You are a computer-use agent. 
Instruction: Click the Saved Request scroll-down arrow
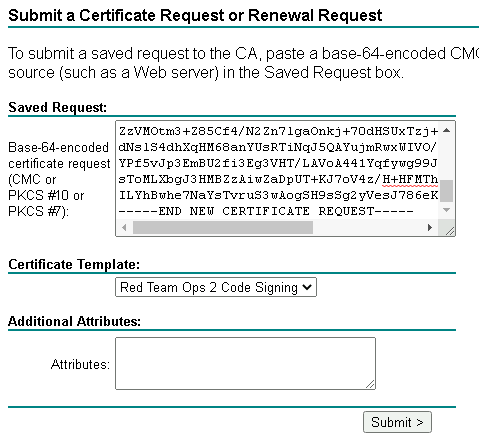click(447, 210)
